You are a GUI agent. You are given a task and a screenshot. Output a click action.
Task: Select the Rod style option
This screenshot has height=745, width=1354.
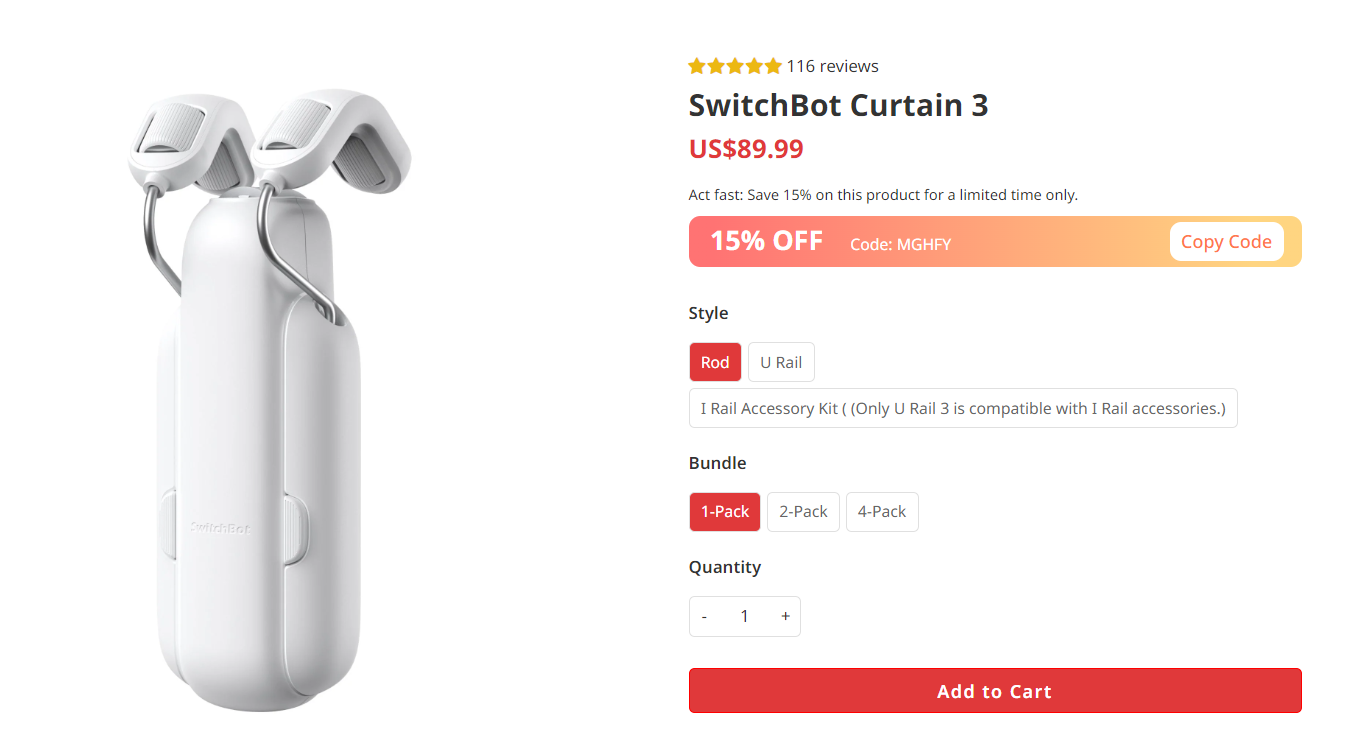[x=715, y=363]
